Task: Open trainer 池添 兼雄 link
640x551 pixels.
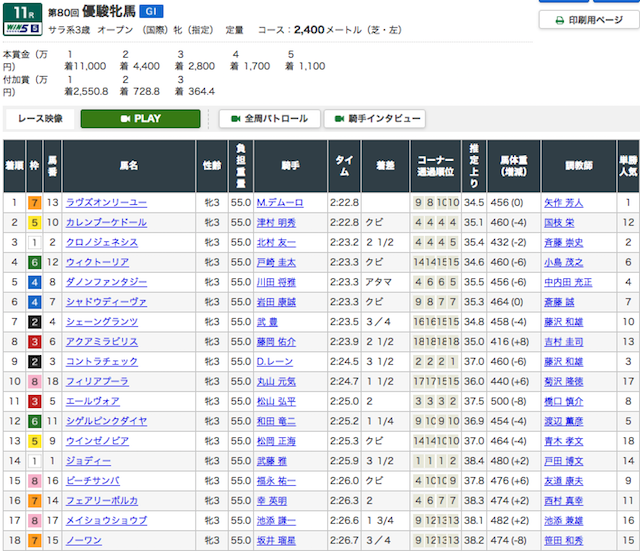Action: point(563,521)
